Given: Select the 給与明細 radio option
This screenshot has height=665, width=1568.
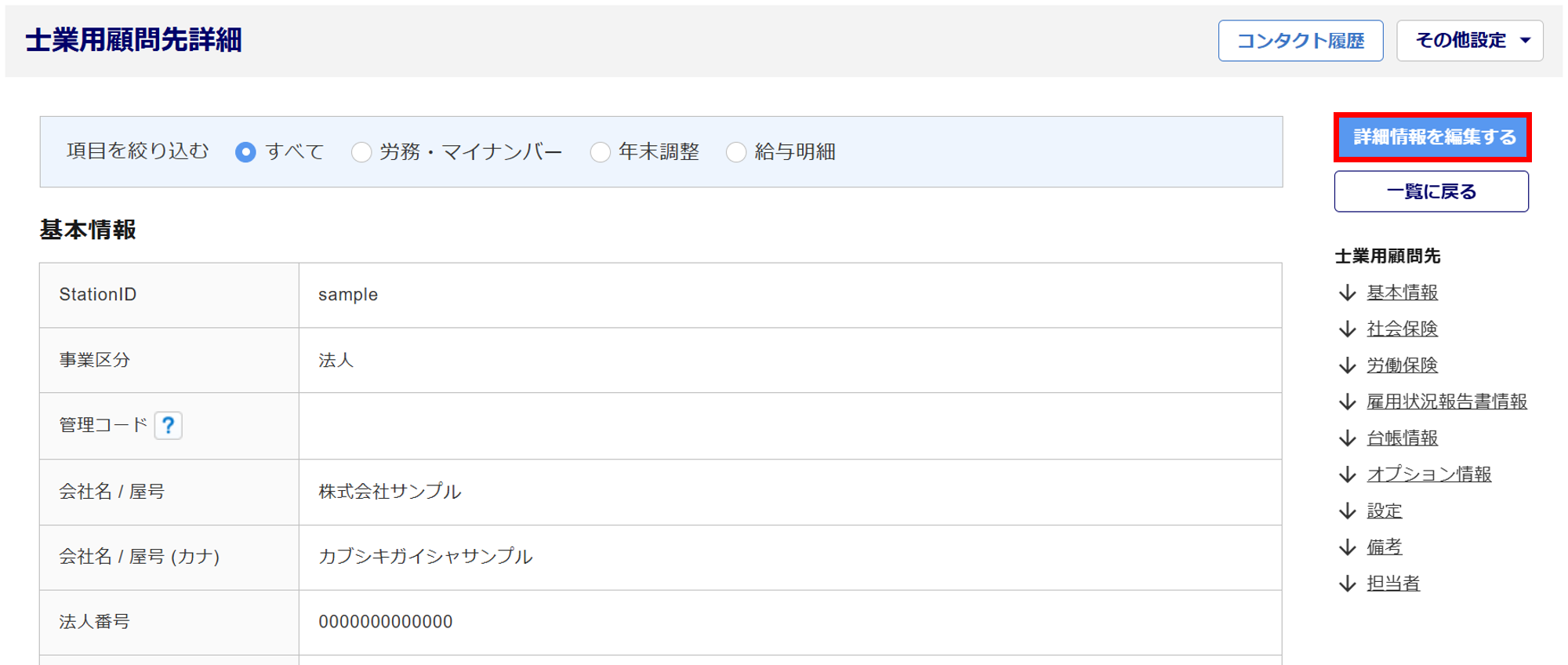Looking at the screenshot, I should [736, 152].
